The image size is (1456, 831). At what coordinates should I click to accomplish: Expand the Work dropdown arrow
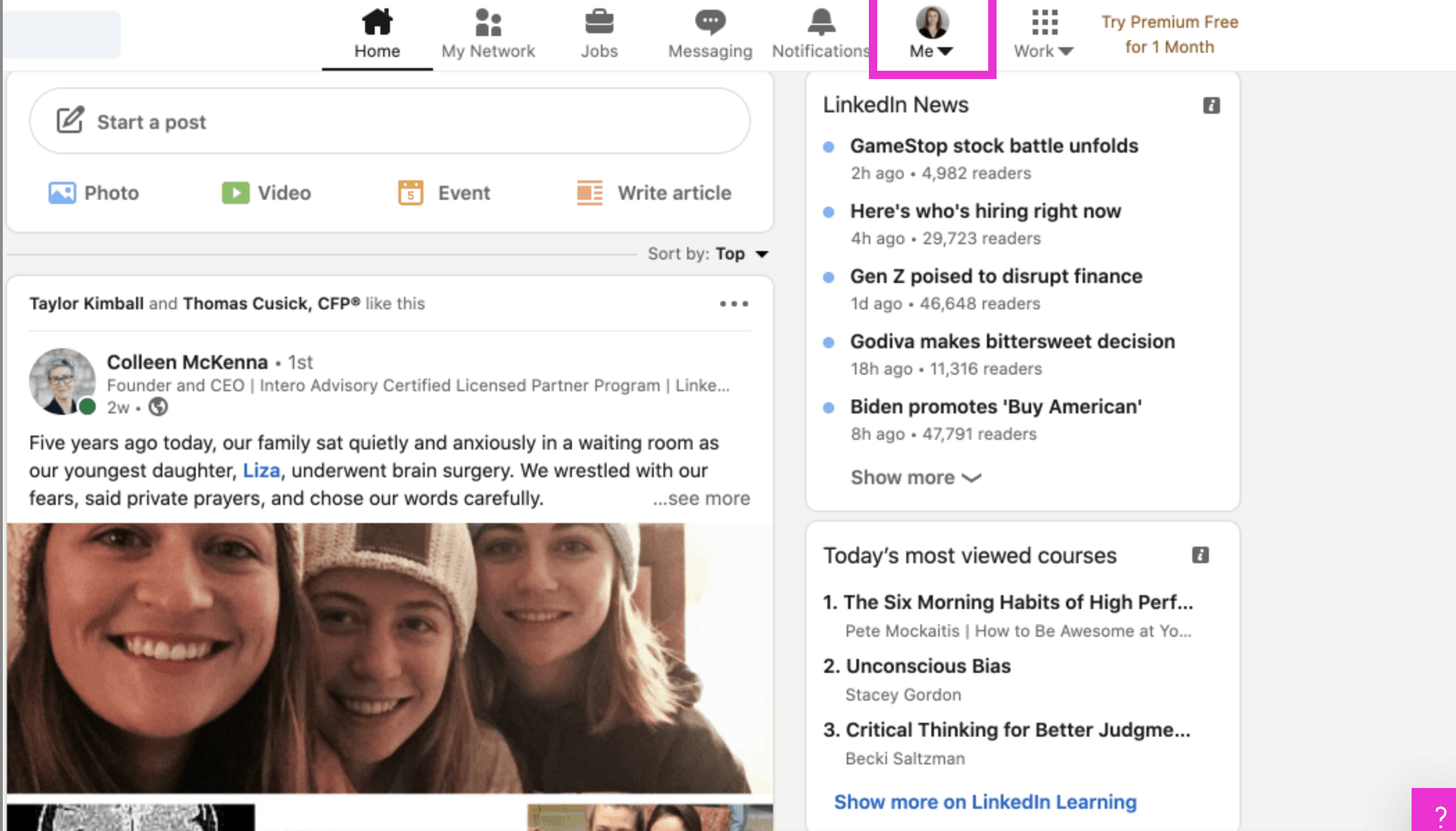1066,51
